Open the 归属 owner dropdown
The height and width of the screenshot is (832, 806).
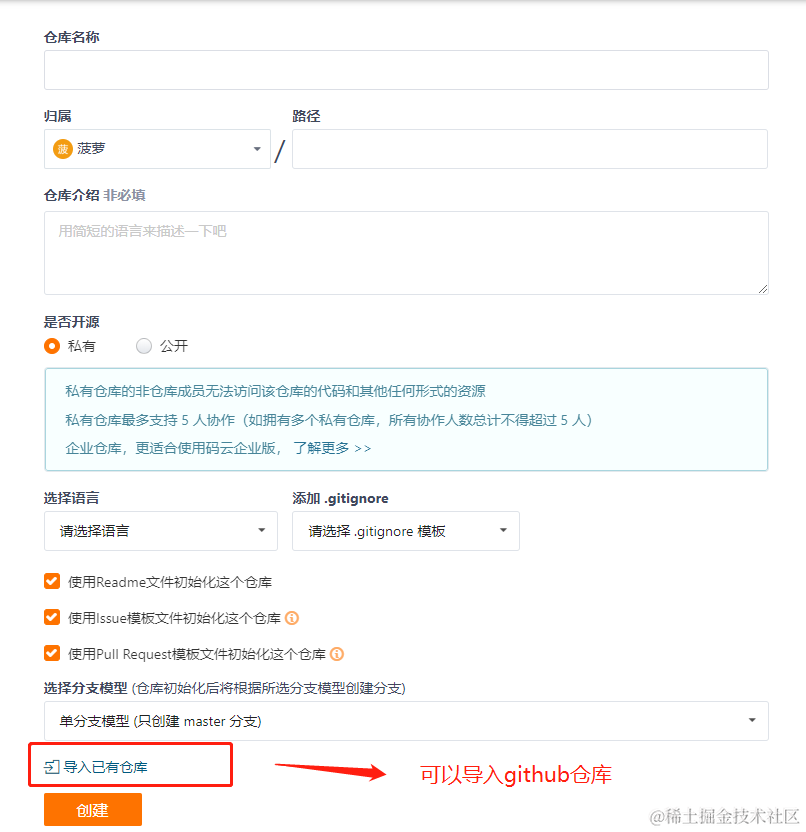pos(158,149)
